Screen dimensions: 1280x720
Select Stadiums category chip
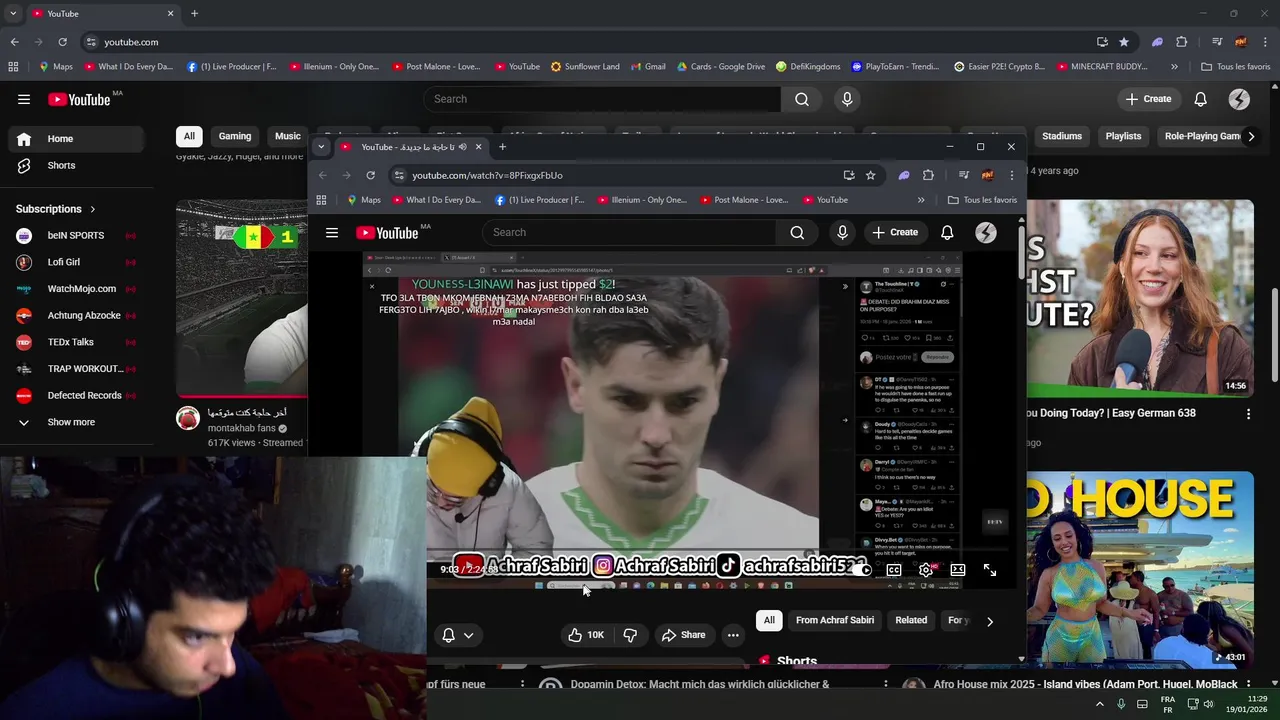[x=1062, y=136]
